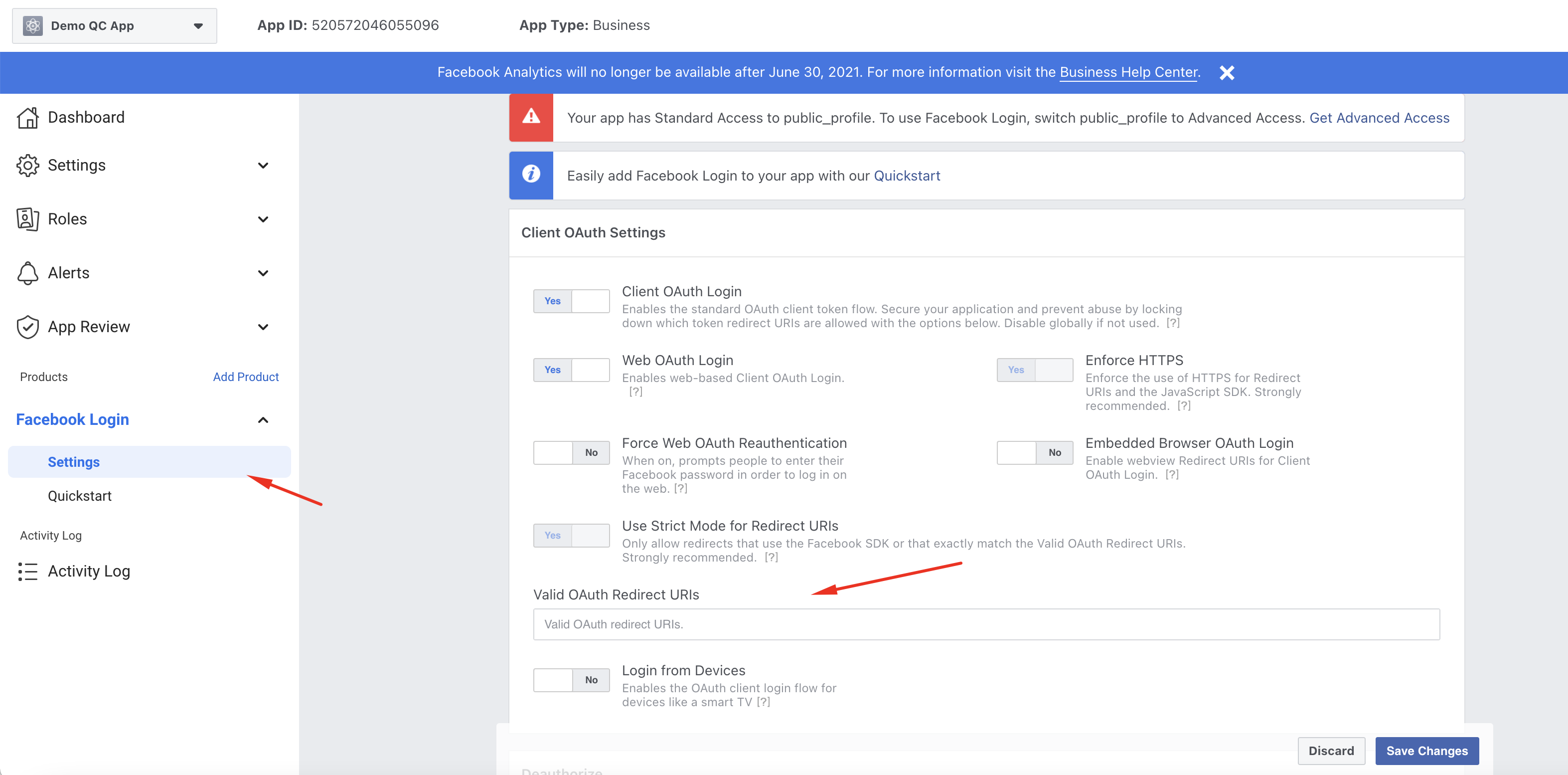Screen dimensions: 1568x775
Task: Expand the Alerts sidebar chevron
Action: 263,273
